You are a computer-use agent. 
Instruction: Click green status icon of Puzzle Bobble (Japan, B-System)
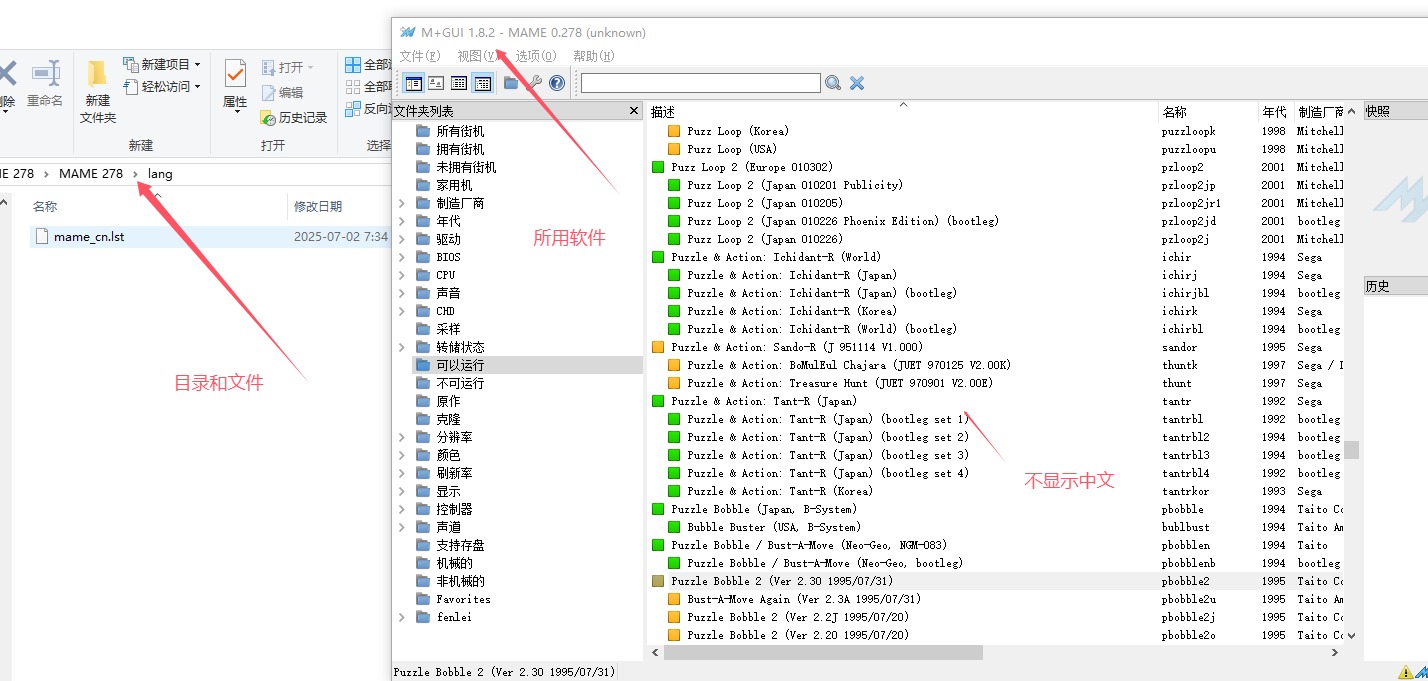[658, 509]
